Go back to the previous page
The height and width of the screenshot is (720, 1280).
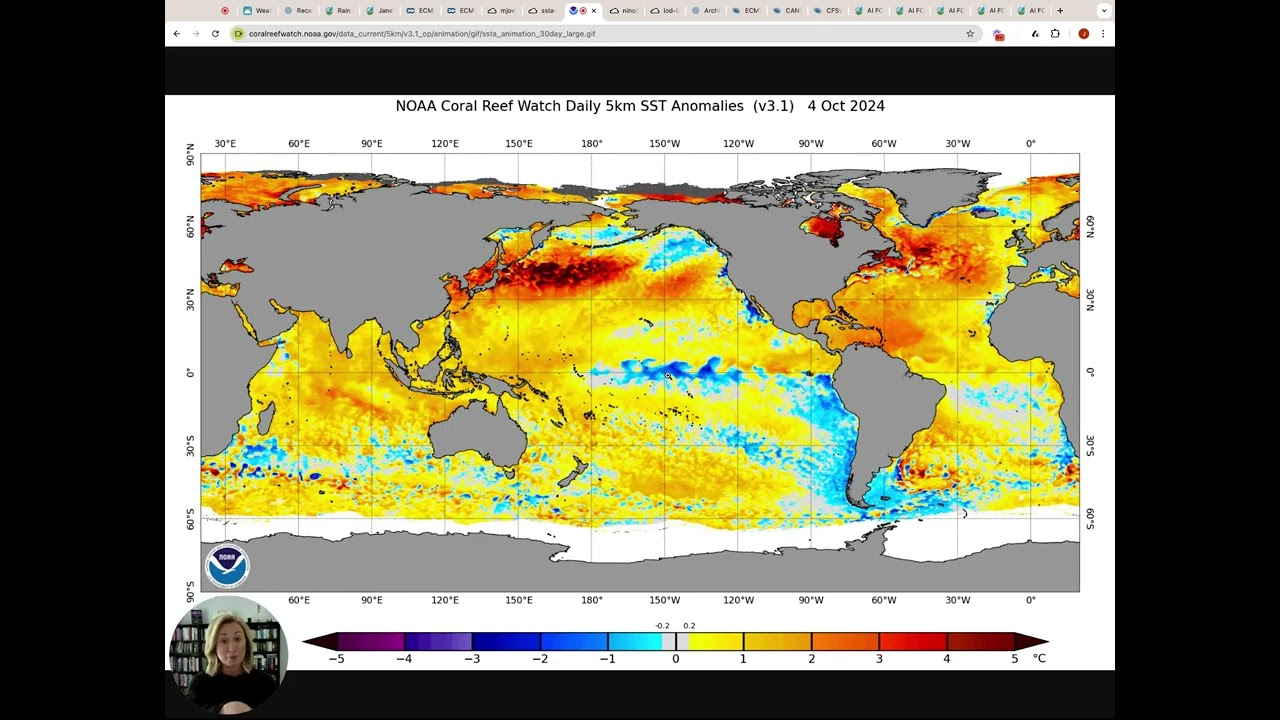click(177, 34)
